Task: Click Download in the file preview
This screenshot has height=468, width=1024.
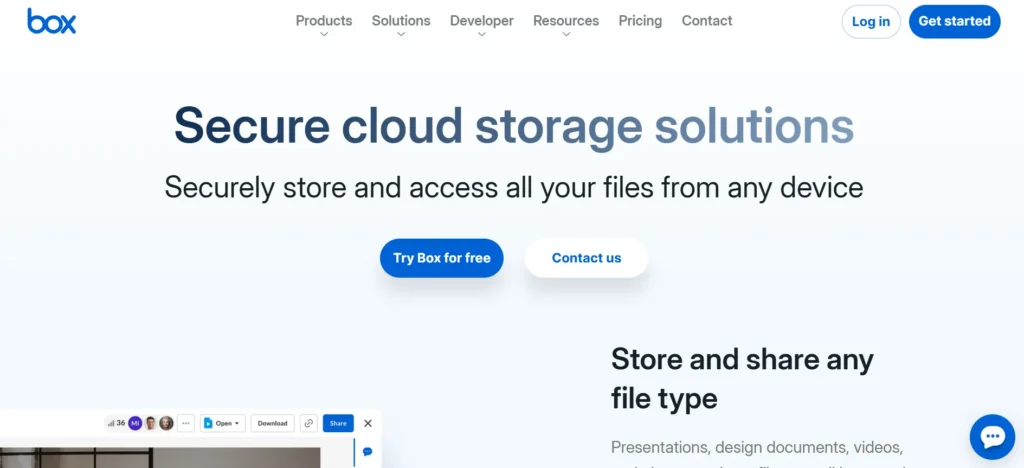Action: tap(272, 423)
